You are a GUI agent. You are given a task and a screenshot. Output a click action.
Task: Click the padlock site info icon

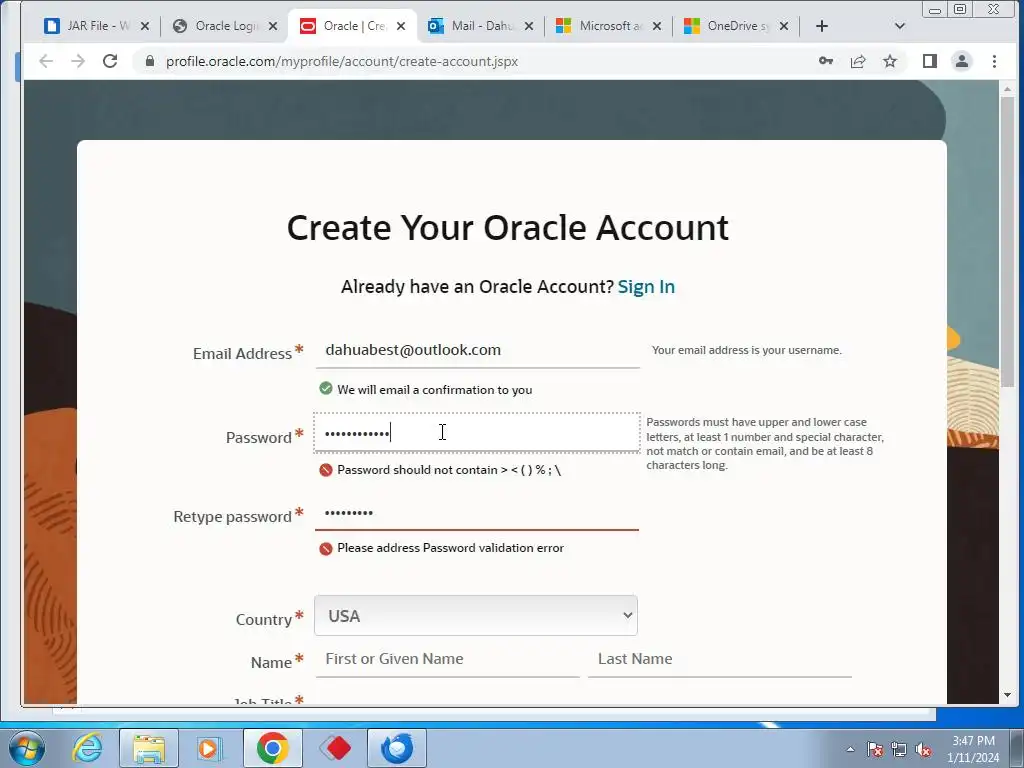tap(150, 61)
